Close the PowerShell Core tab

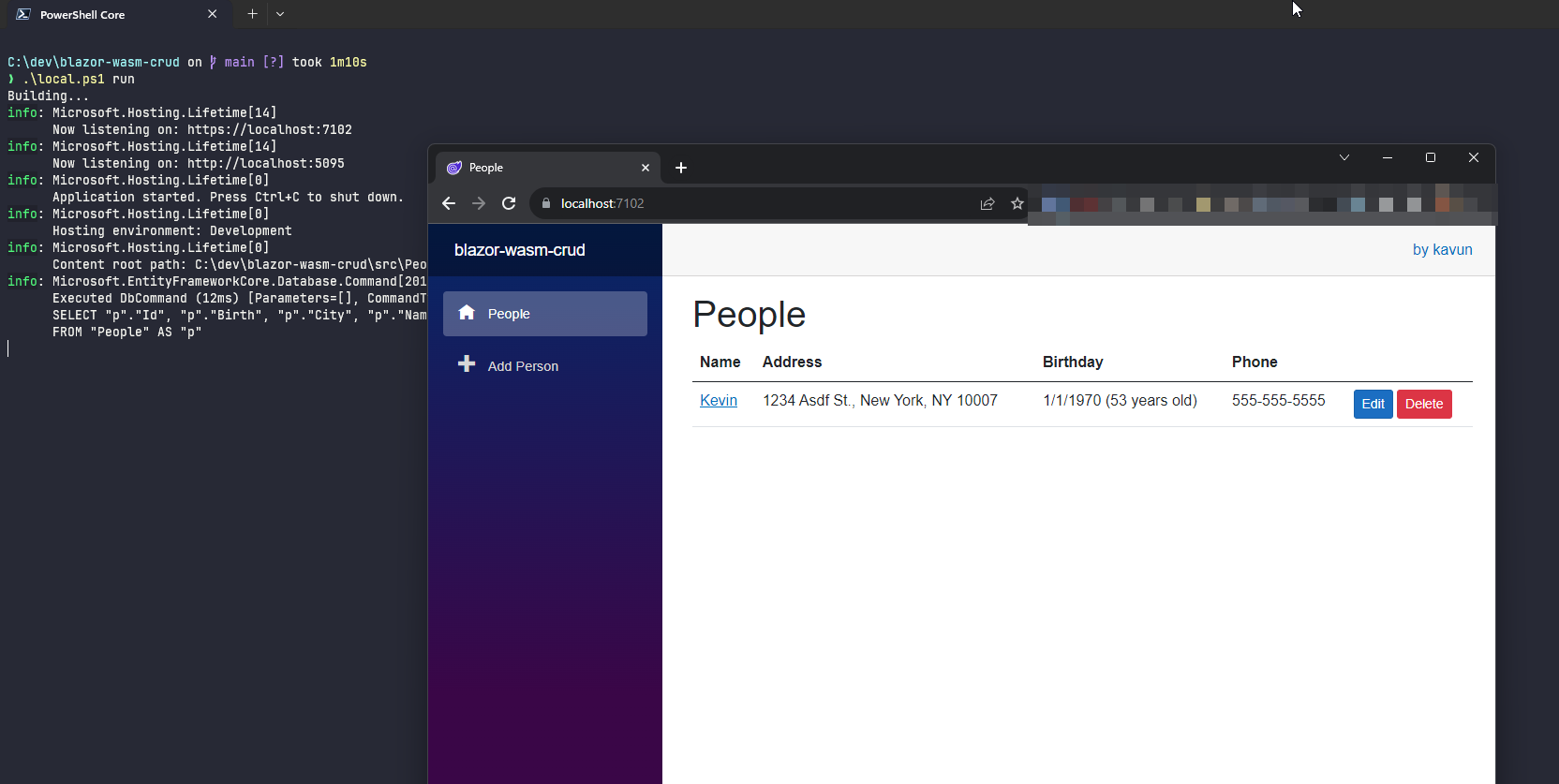tap(213, 14)
